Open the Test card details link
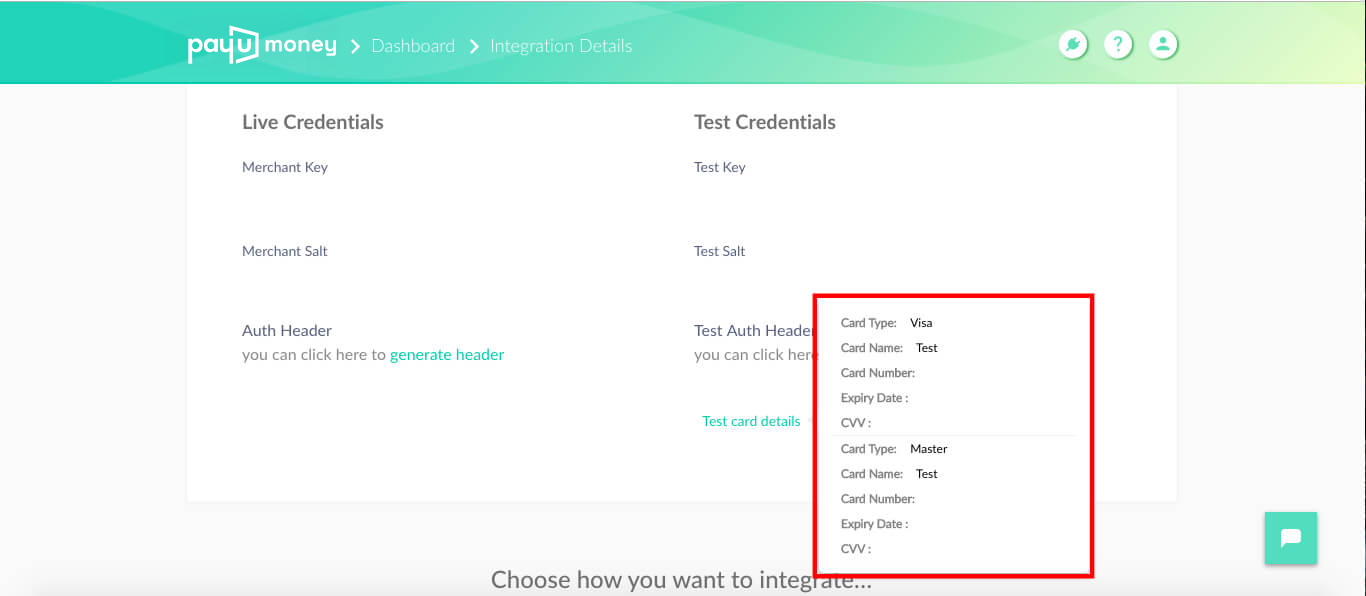Screen dimensions: 1366x596 pyautogui.click(x=751, y=421)
